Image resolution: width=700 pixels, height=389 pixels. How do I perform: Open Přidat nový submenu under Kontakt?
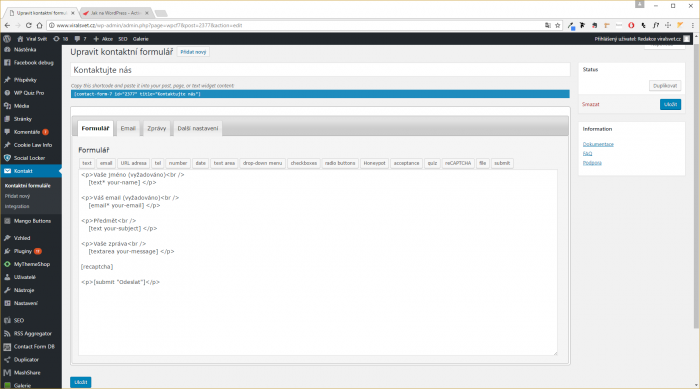pos(17,196)
